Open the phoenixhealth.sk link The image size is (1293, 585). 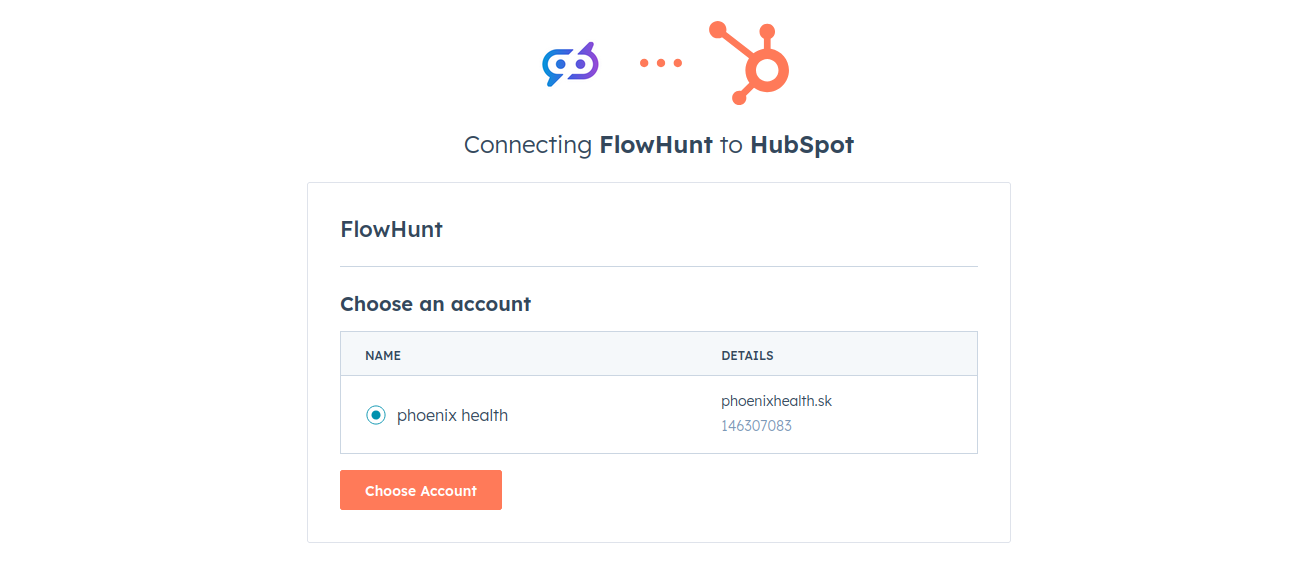click(x=776, y=400)
